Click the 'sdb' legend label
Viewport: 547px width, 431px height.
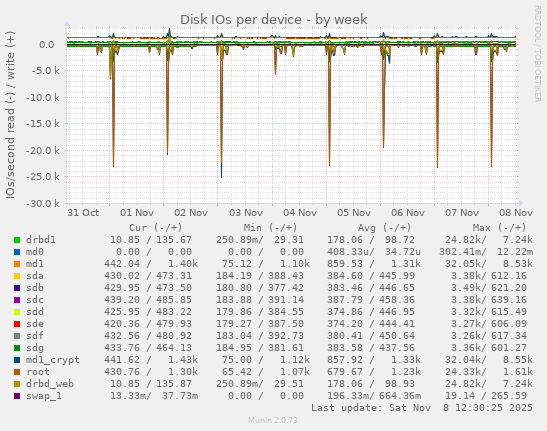coord(35,288)
